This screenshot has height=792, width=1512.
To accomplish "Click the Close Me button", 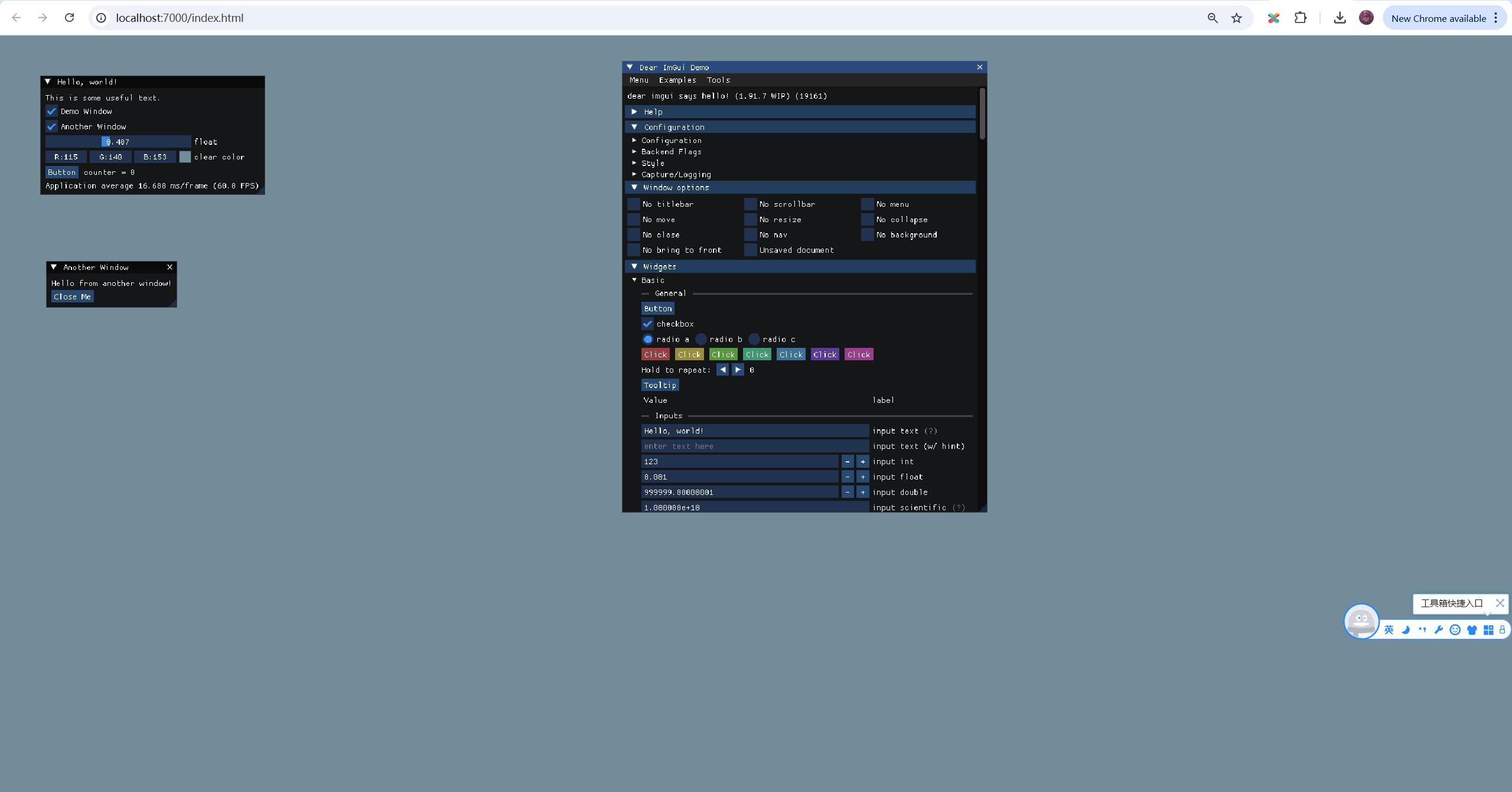I will (72, 296).
